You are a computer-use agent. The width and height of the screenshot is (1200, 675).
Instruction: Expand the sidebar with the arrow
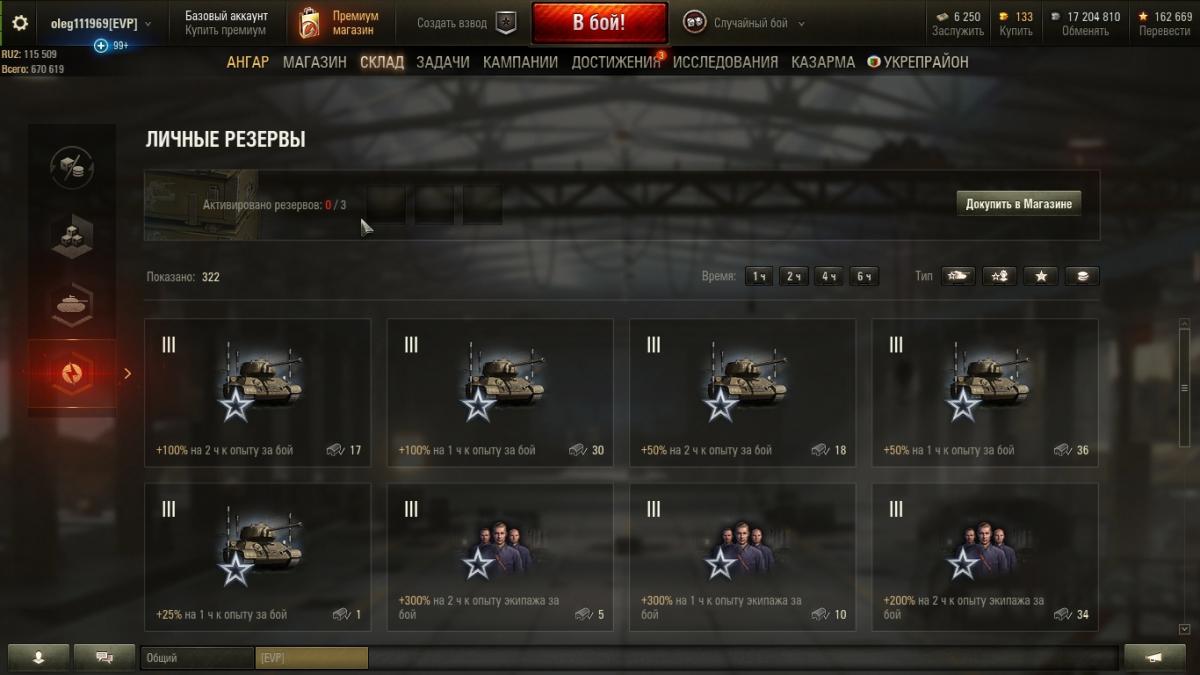tap(127, 374)
